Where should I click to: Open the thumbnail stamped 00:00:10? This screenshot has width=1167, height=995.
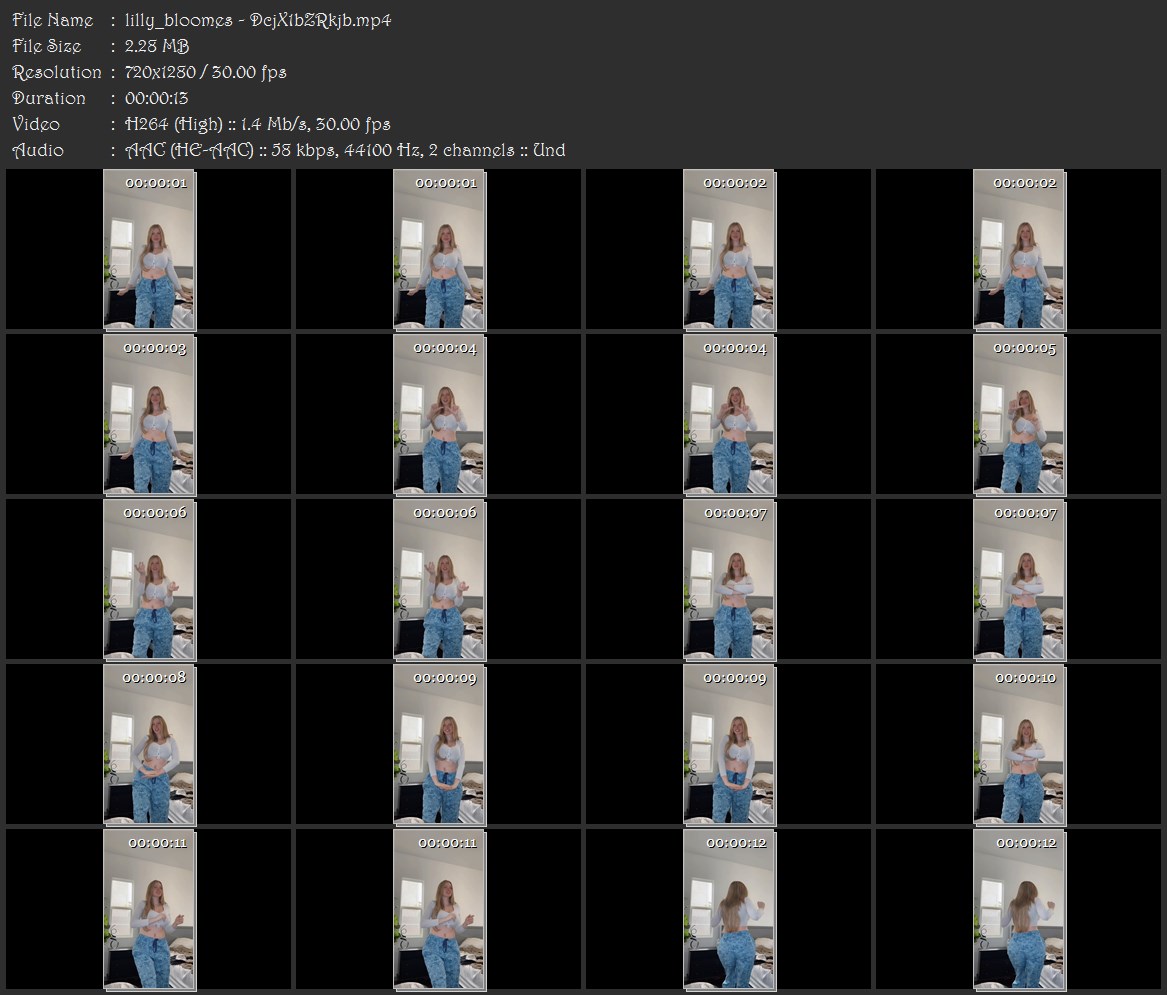click(x=1020, y=745)
